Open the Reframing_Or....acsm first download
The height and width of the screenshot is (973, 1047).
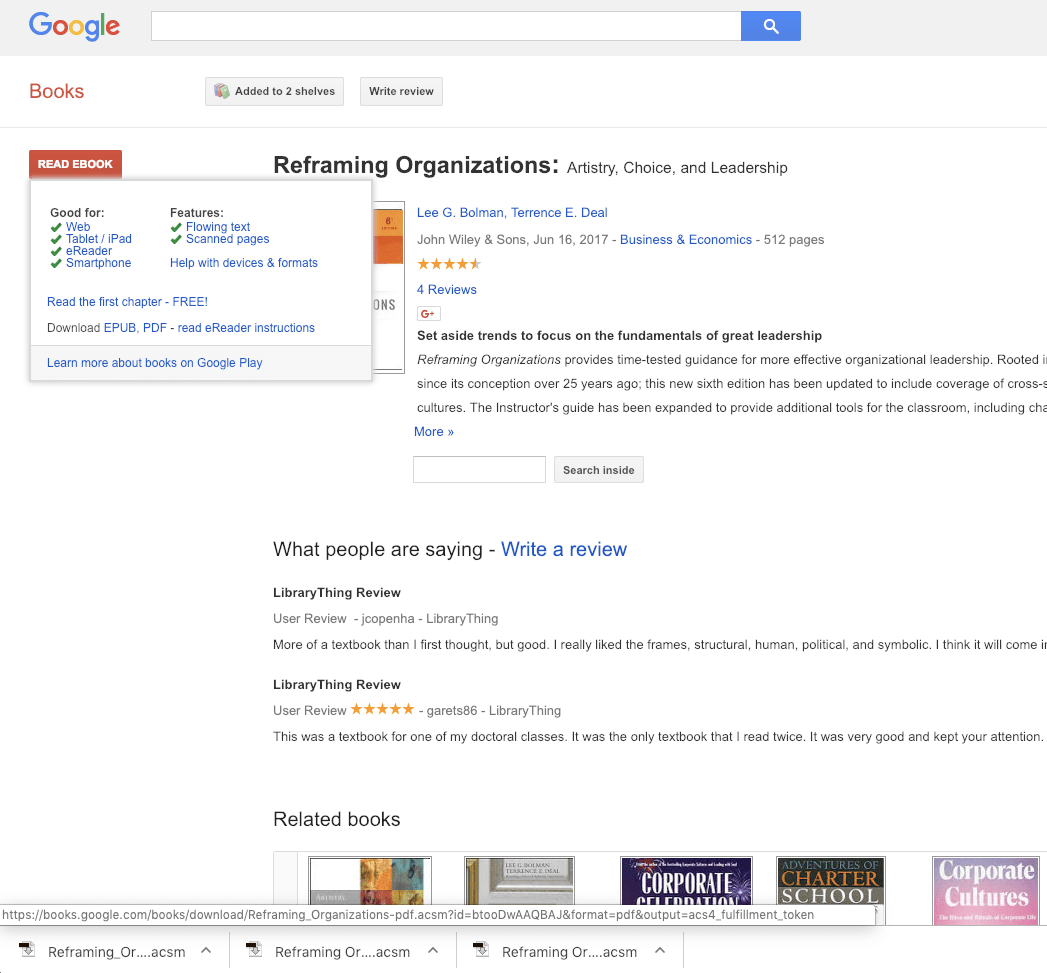coord(116,952)
